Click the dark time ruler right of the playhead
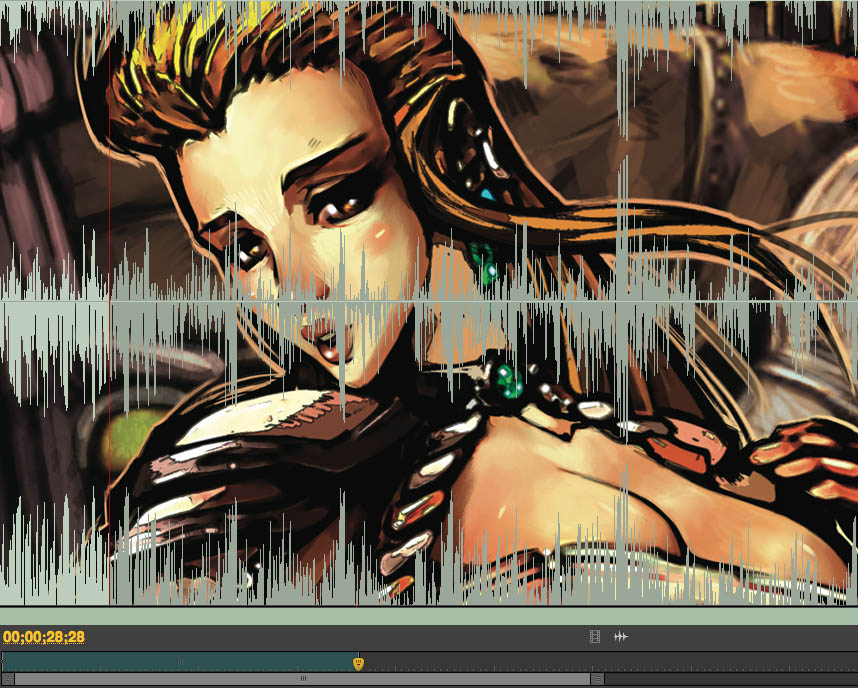858x688 pixels. [x=600, y=662]
